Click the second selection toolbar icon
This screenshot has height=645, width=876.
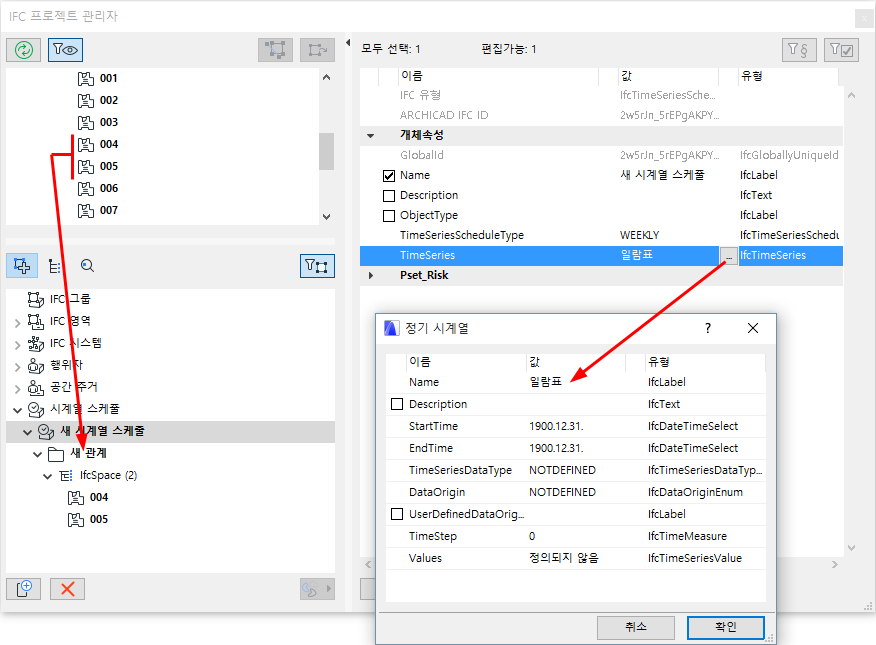click(x=317, y=50)
